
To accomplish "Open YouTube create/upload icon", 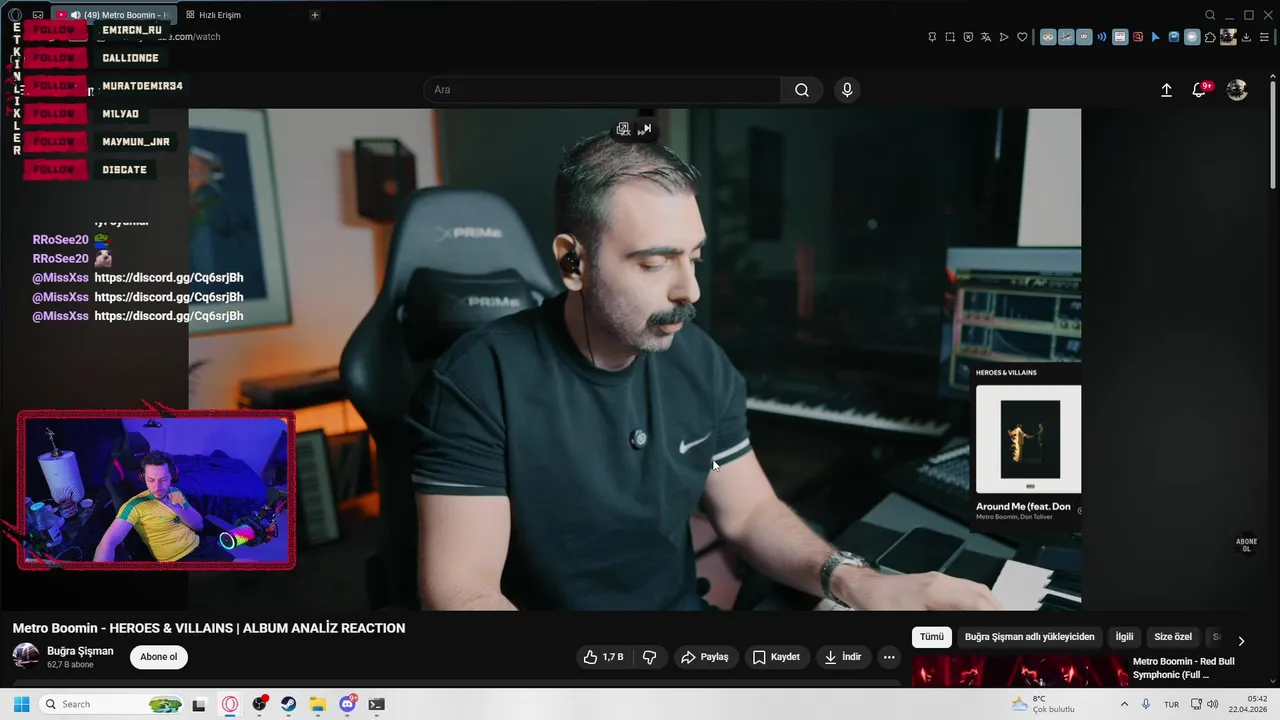I will pos(1166,90).
